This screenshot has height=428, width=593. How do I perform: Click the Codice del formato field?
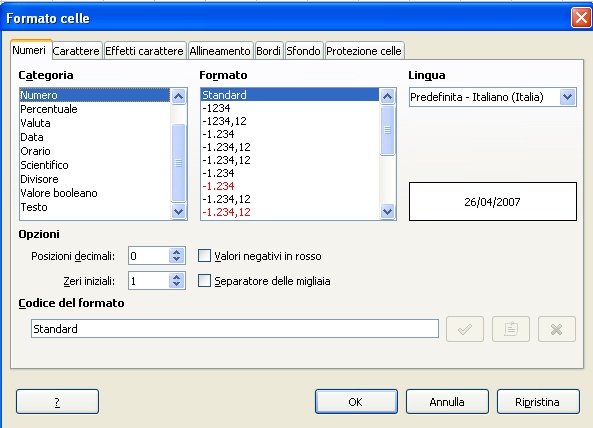tap(235, 329)
